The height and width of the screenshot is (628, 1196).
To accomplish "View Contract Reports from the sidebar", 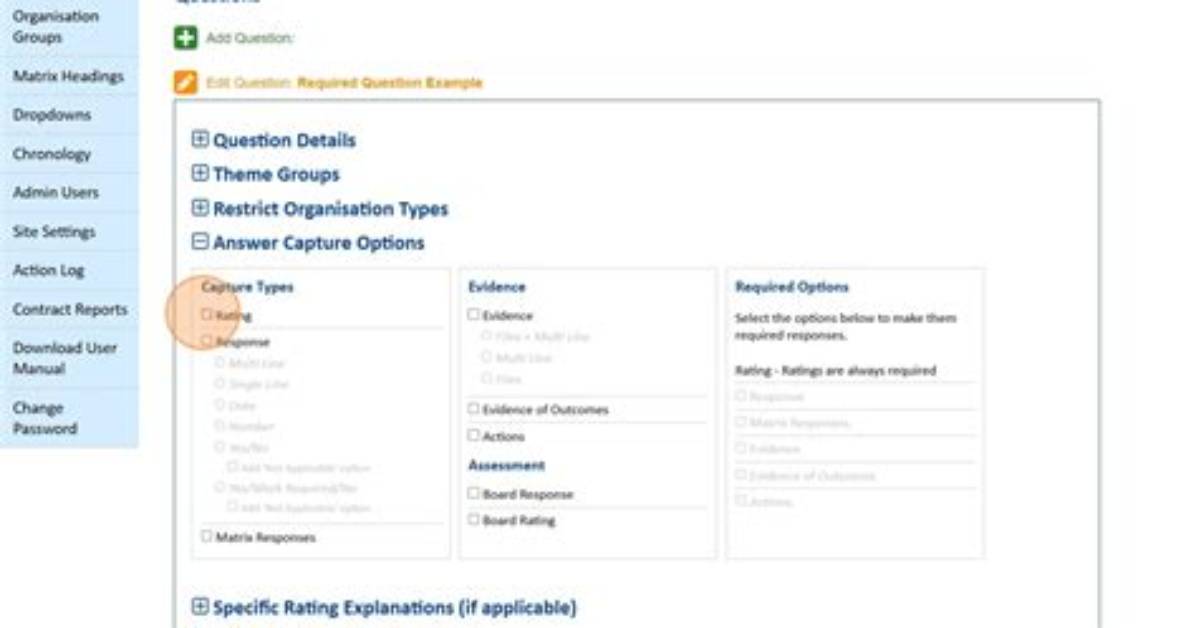I will pos(69,309).
